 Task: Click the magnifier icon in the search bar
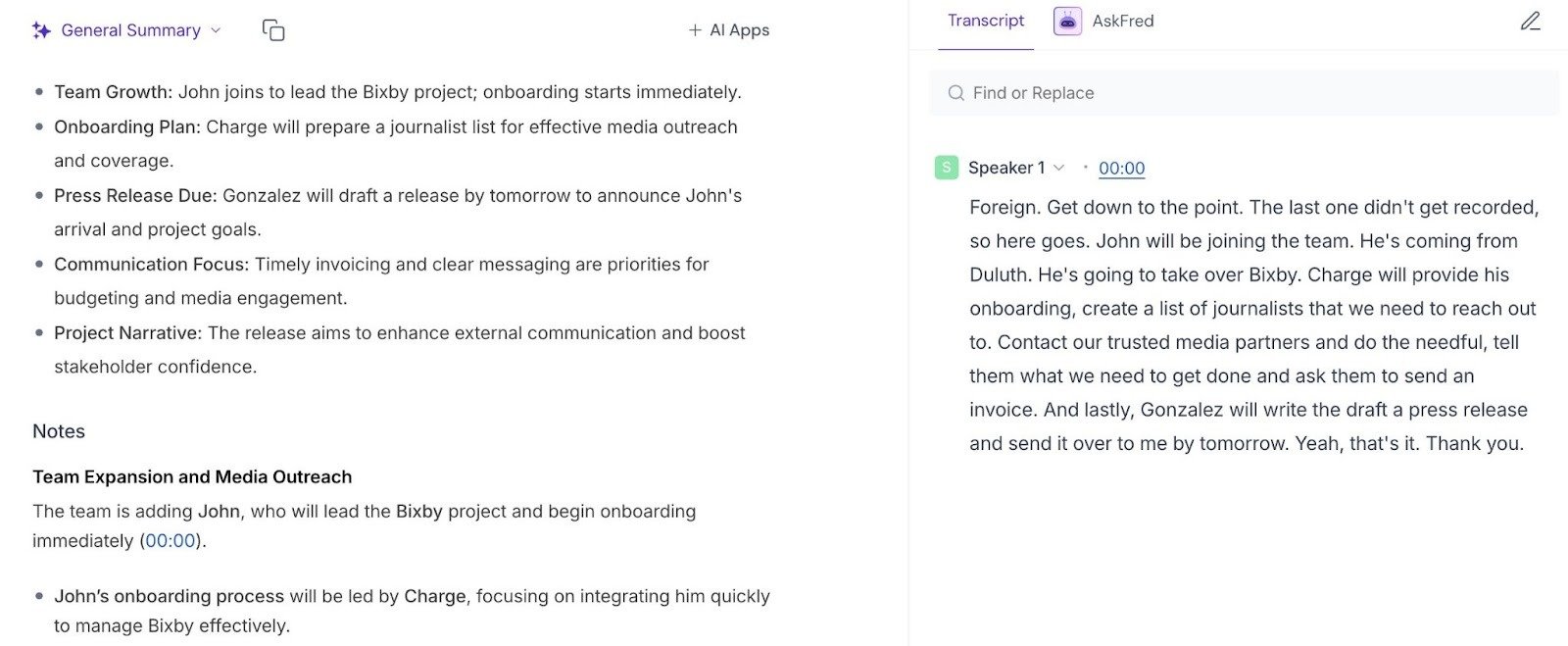pos(955,93)
